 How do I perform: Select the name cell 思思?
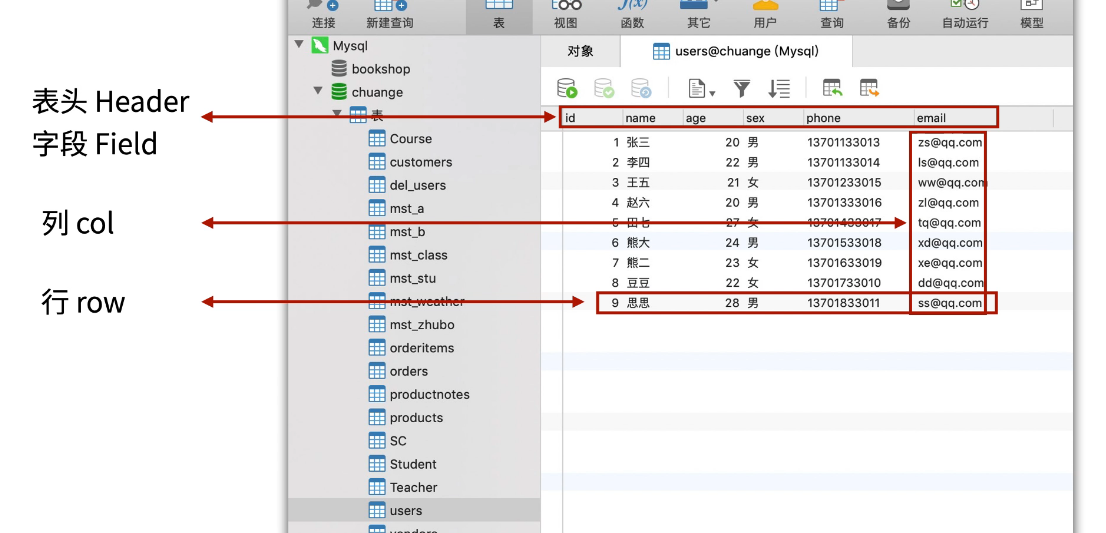tap(638, 303)
